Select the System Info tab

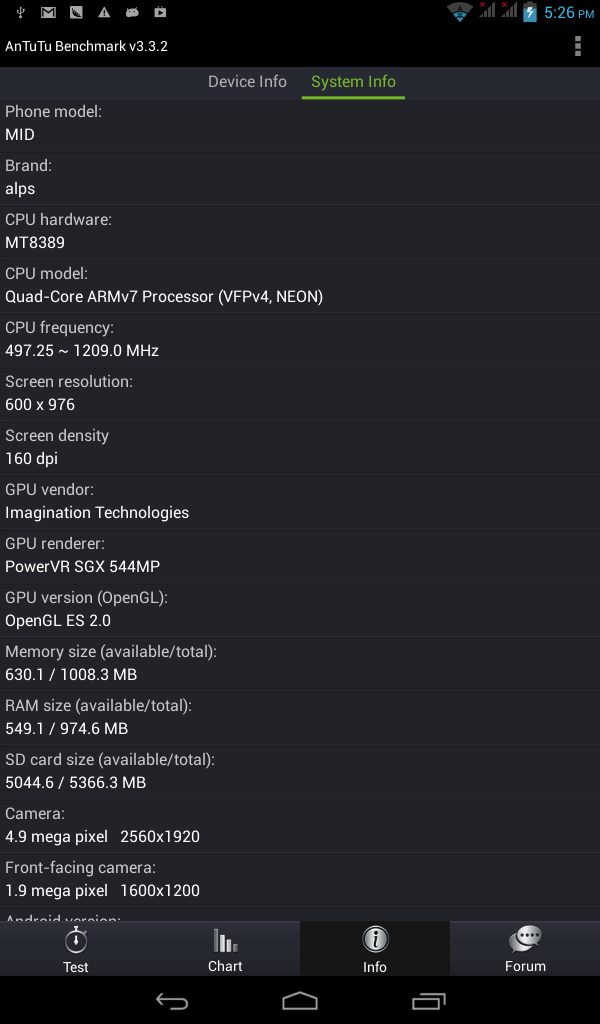tap(353, 82)
